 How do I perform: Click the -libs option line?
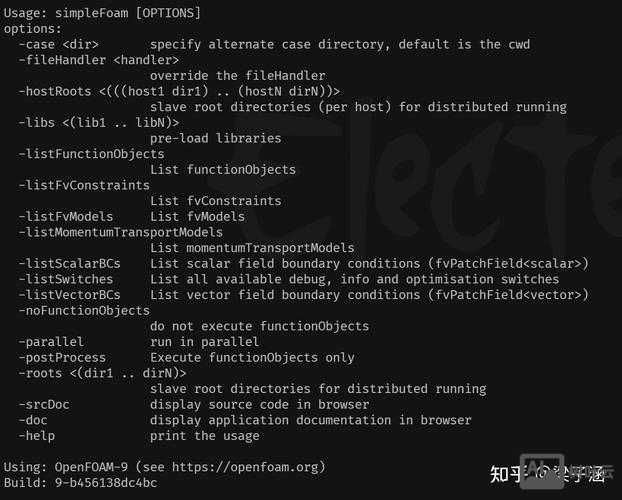point(37,122)
